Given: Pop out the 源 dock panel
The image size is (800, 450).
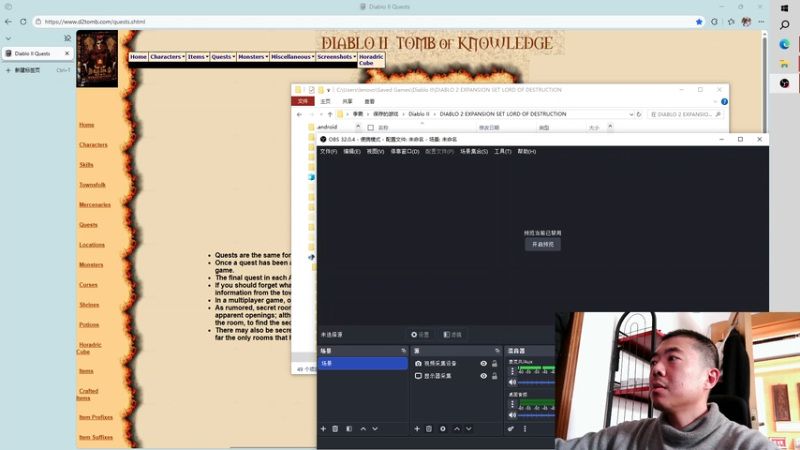Looking at the screenshot, I should 497,351.
